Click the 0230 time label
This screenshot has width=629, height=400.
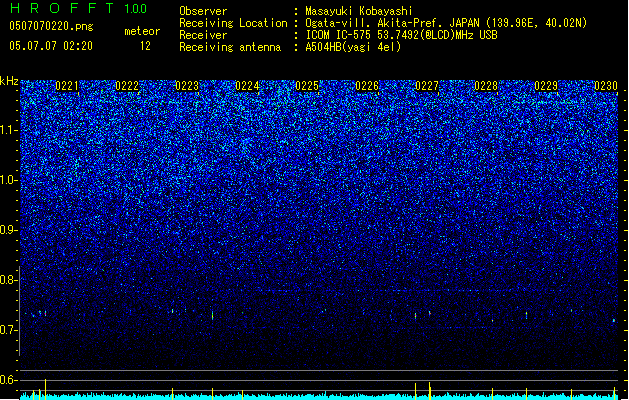[x=606, y=86]
